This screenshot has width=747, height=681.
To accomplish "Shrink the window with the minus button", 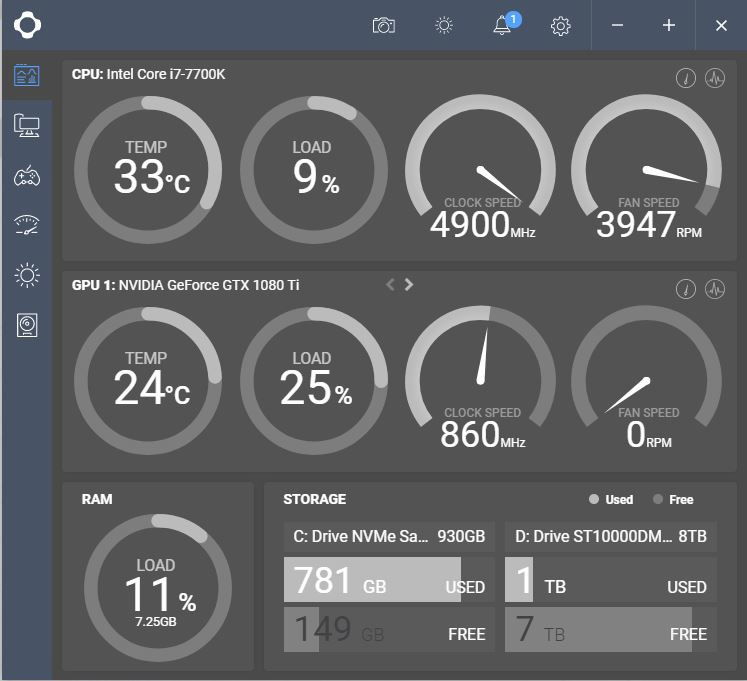I will point(617,25).
